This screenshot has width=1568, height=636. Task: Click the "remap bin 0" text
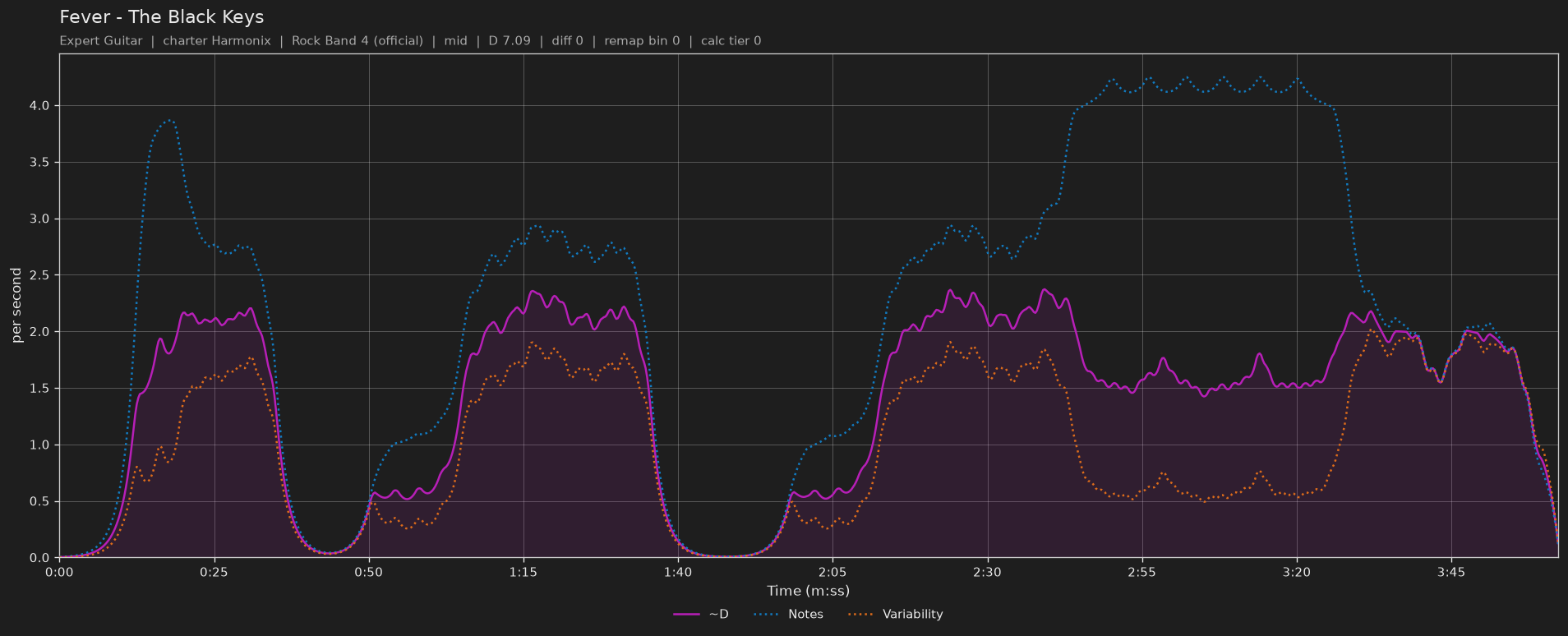click(x=642, y=41)
